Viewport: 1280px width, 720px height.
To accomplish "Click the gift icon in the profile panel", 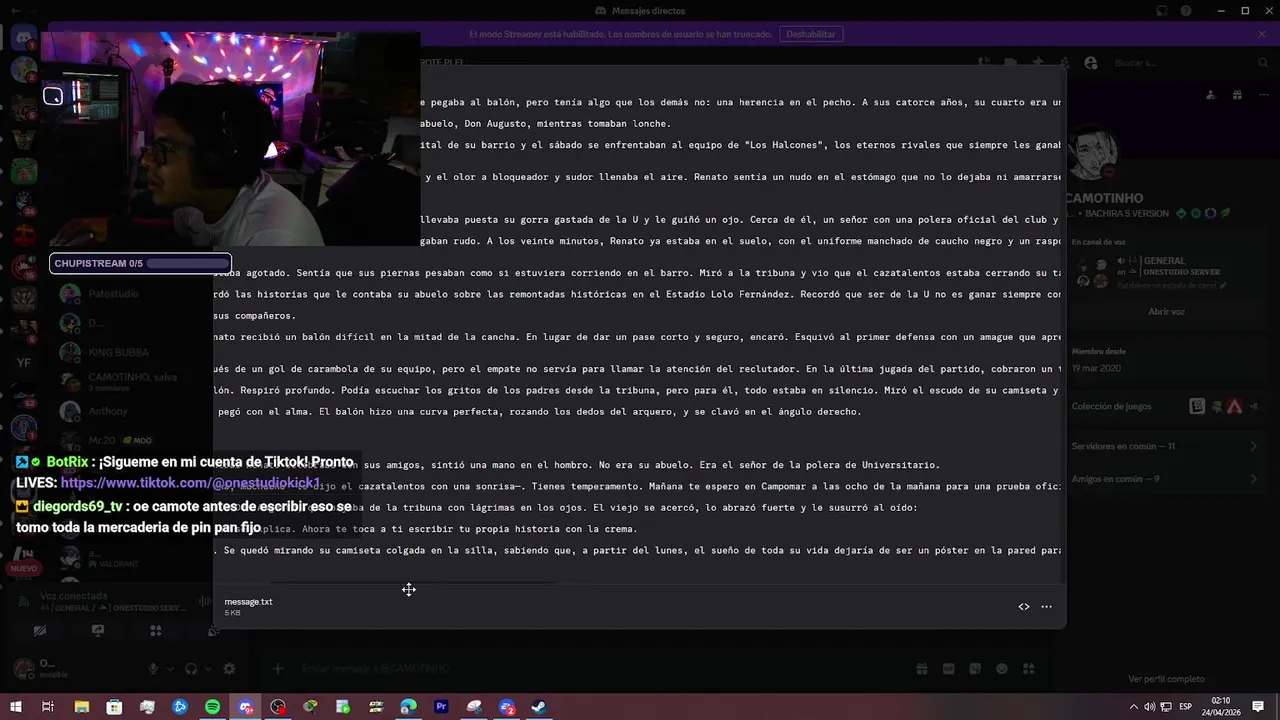I will click(x=1237, y=95).
